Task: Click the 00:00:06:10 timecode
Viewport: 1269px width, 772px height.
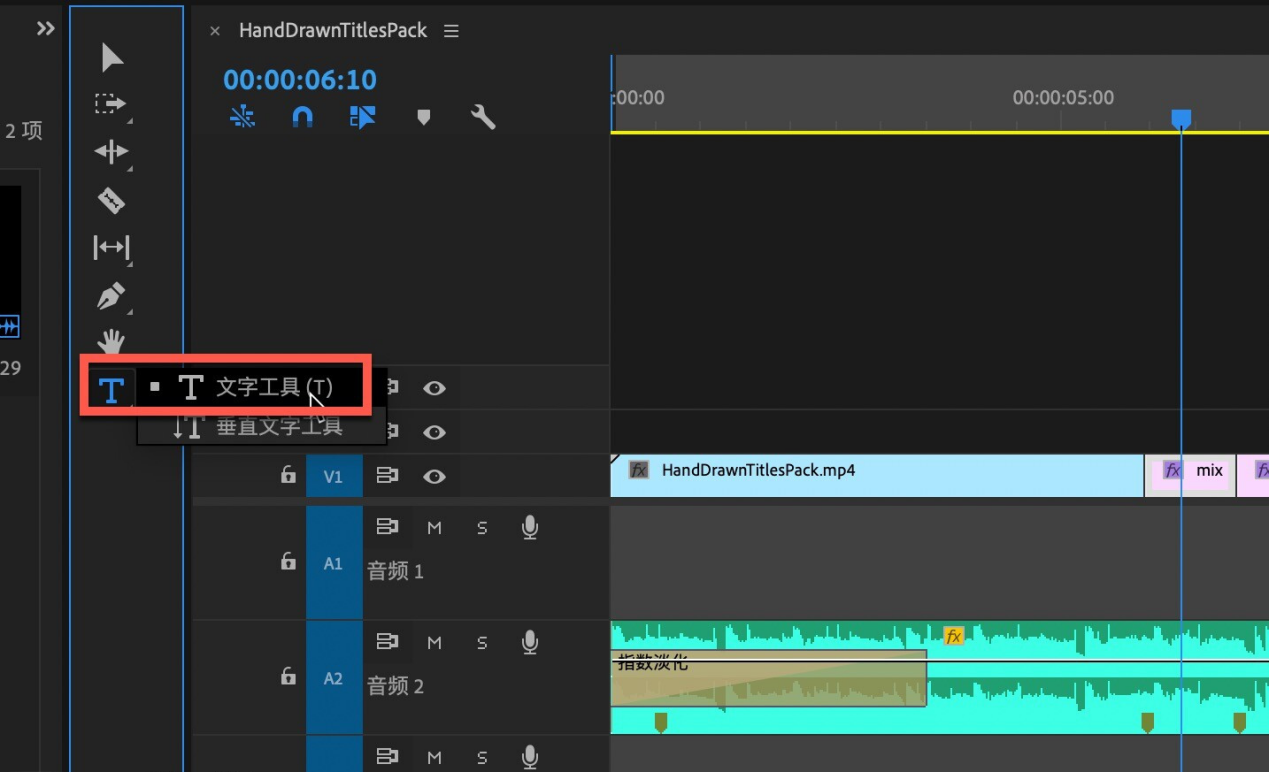Action: click(300, 80)
